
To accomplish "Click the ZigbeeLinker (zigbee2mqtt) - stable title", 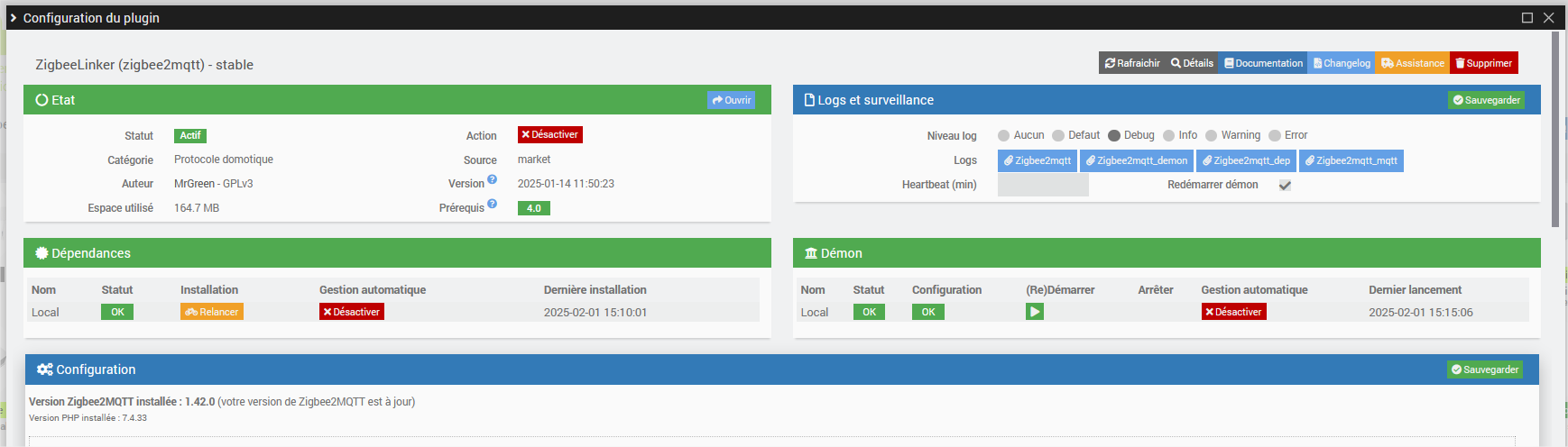I will pyautogui.click(x=144, y=65).
